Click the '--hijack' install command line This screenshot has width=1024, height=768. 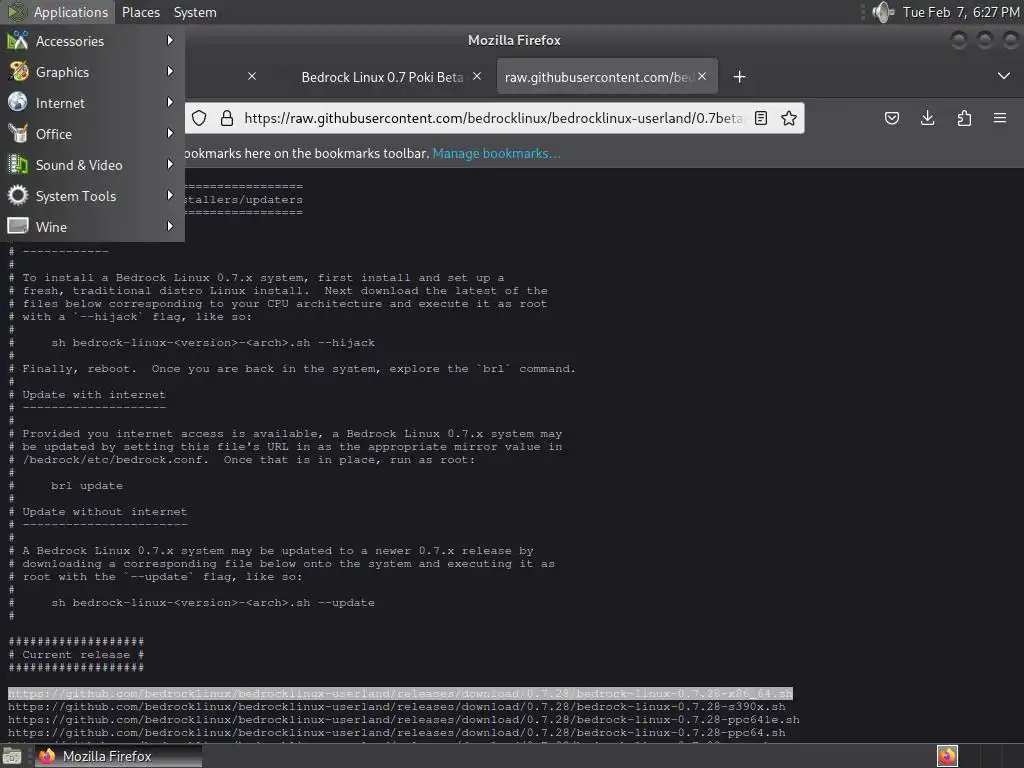coord(213,343)
